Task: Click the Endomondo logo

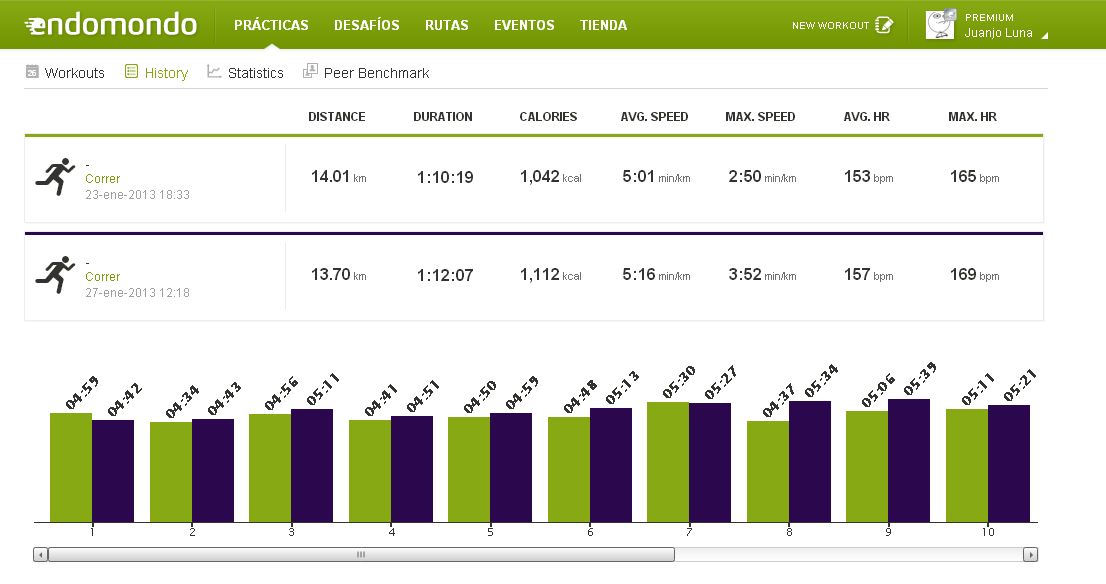Action: [x=111, y=25]
